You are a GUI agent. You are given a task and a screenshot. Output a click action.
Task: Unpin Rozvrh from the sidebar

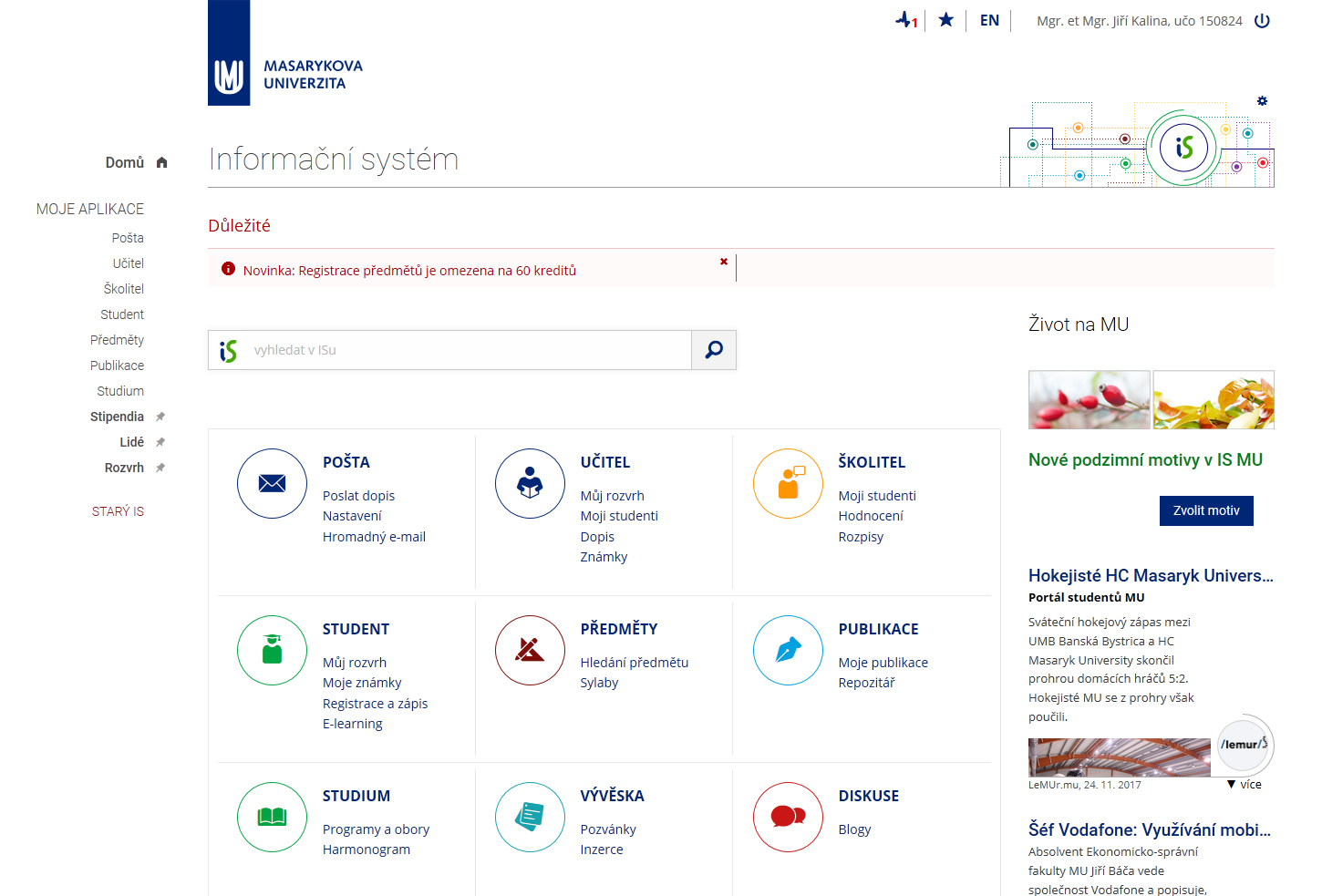pyautogui.click(x=160, y=467)
